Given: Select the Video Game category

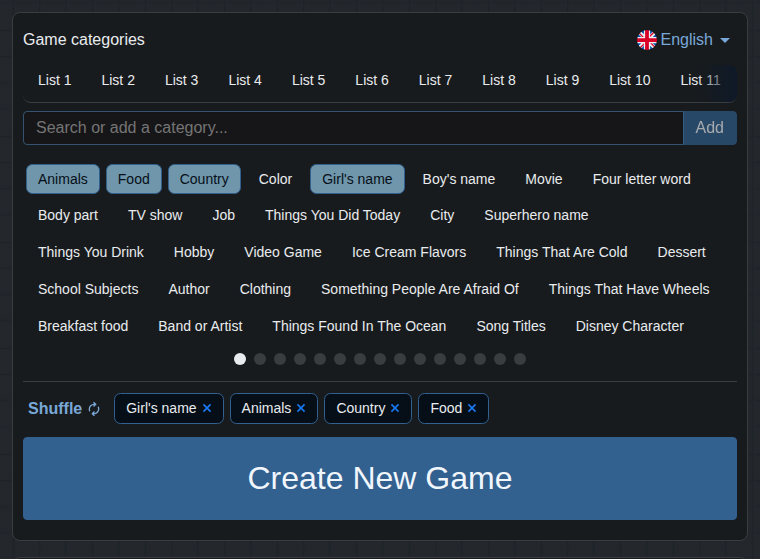Looking at the screenshot, I should coord(283,252).
